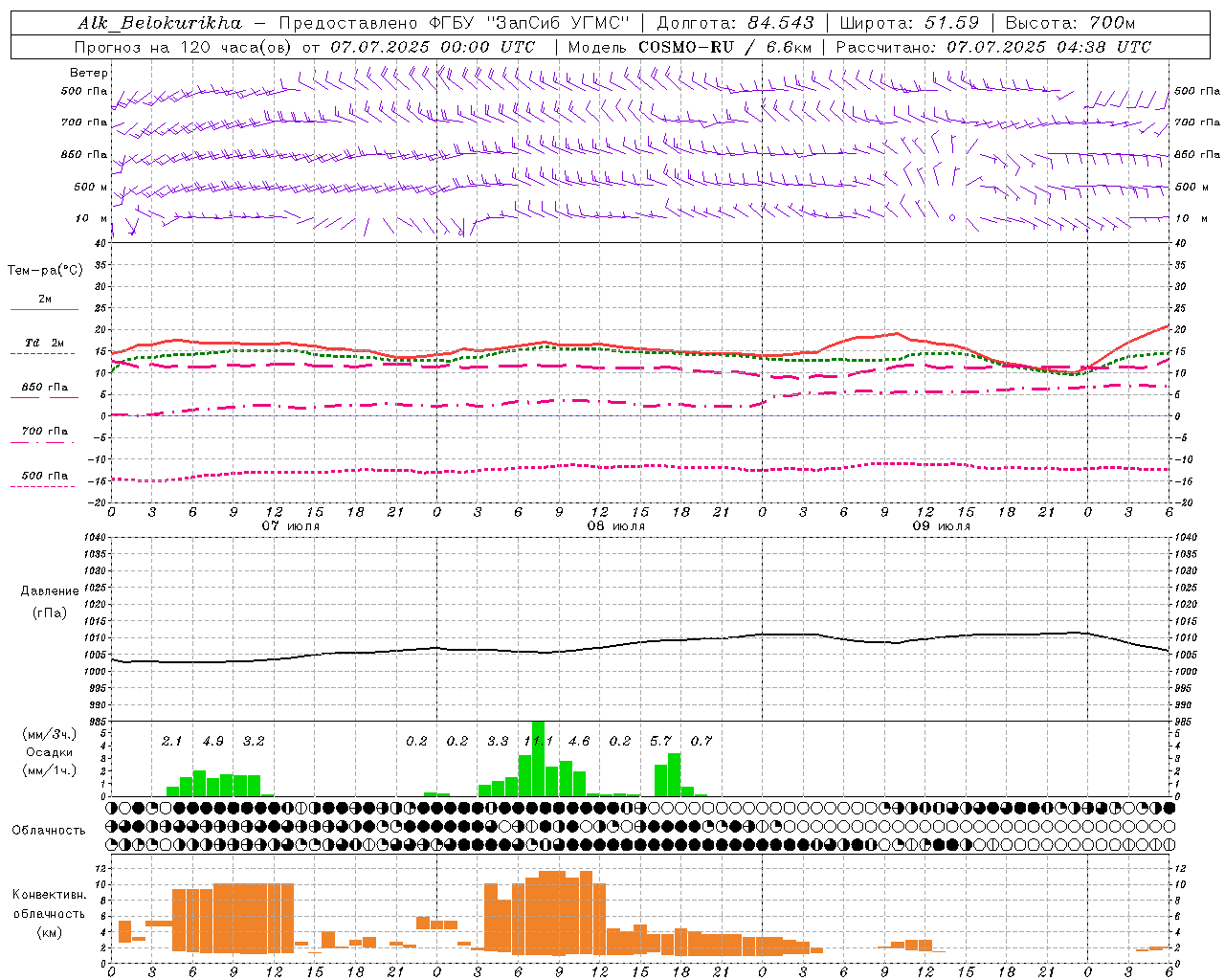Screen dimensions: 1225x980
Task: Select 'Прогноз на 120 часа(ов)' forecast text
Action: [183, 47]
